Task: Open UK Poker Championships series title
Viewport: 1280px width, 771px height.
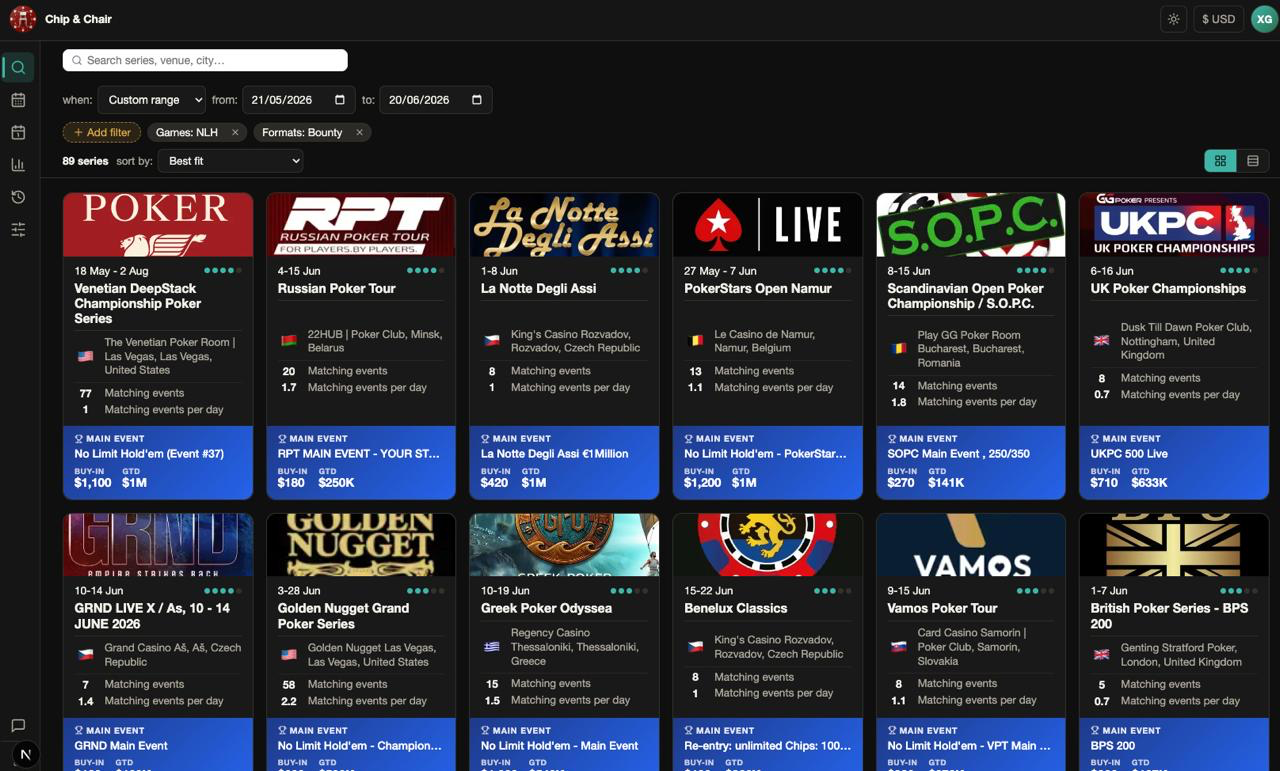Action: tap(1168, 288)
